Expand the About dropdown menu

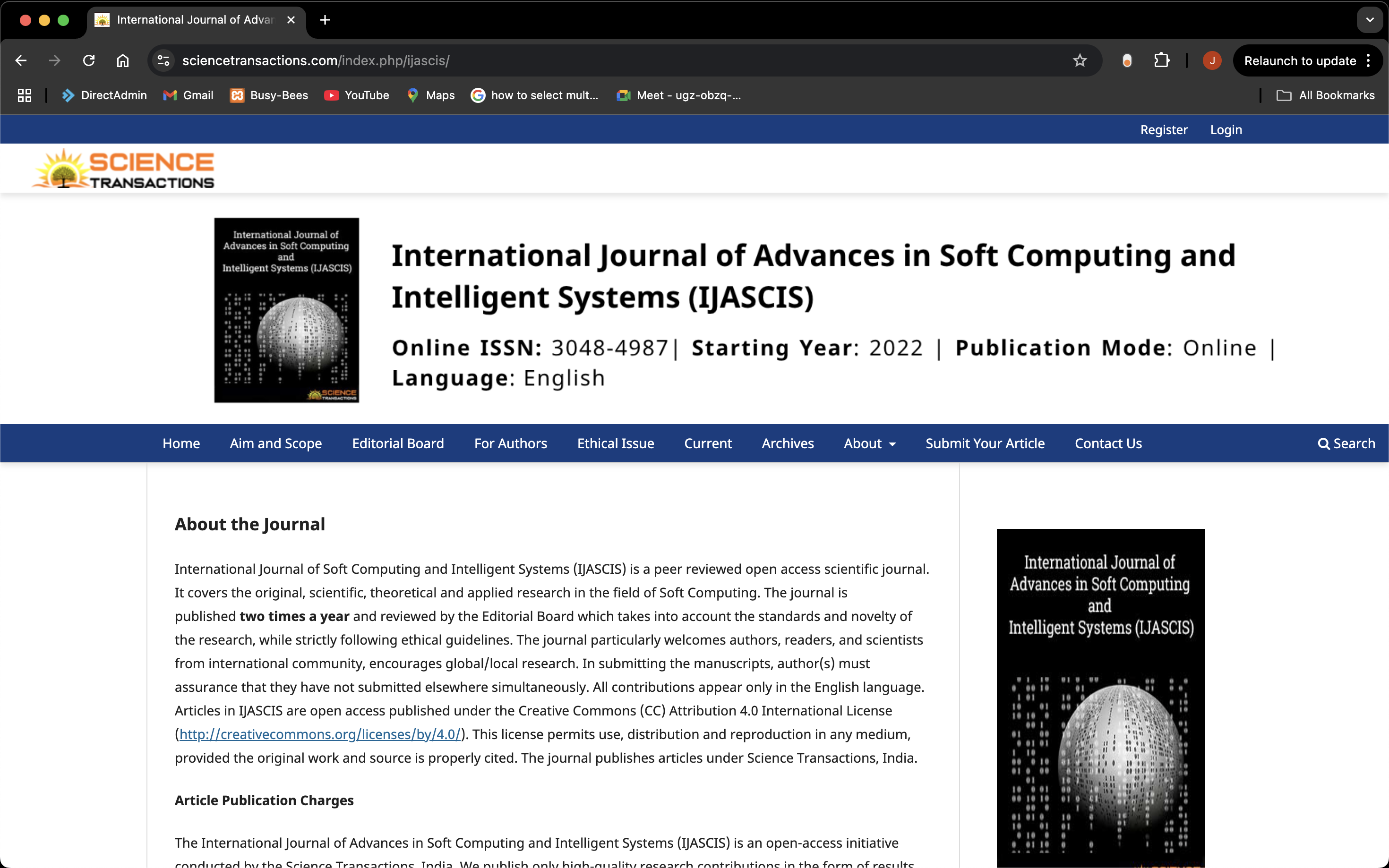pyautogui.click(x=869, y=443)
